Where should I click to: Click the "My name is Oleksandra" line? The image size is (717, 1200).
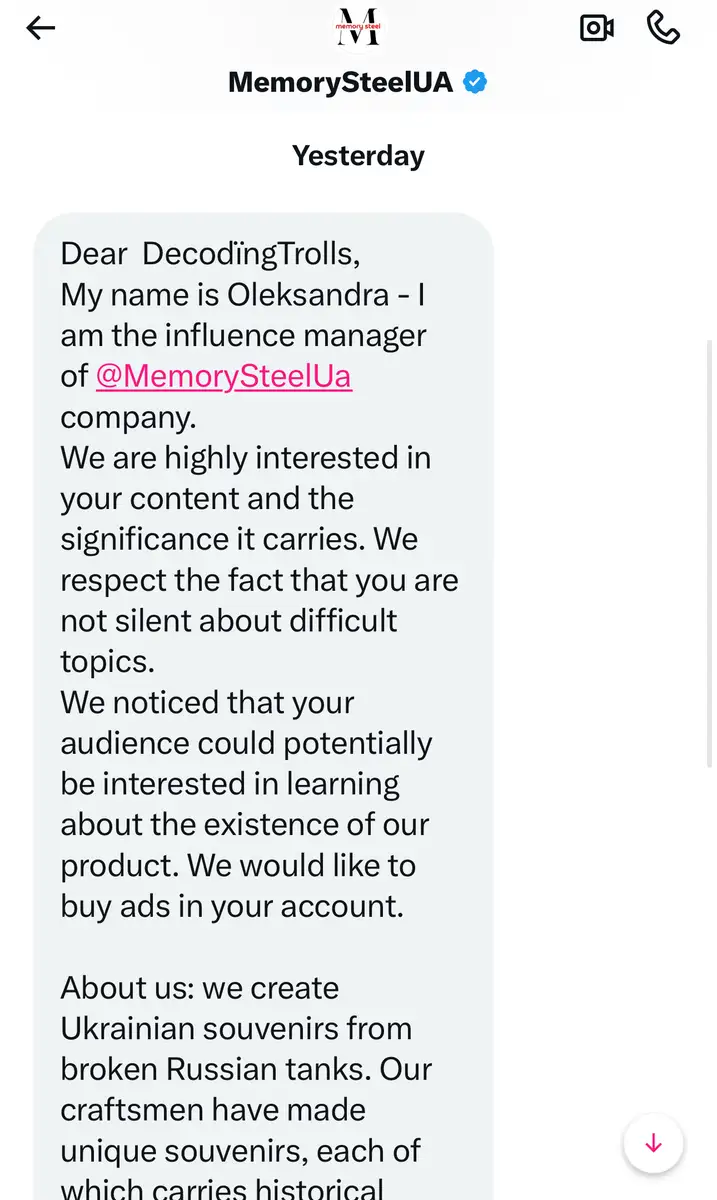point(245,295)
